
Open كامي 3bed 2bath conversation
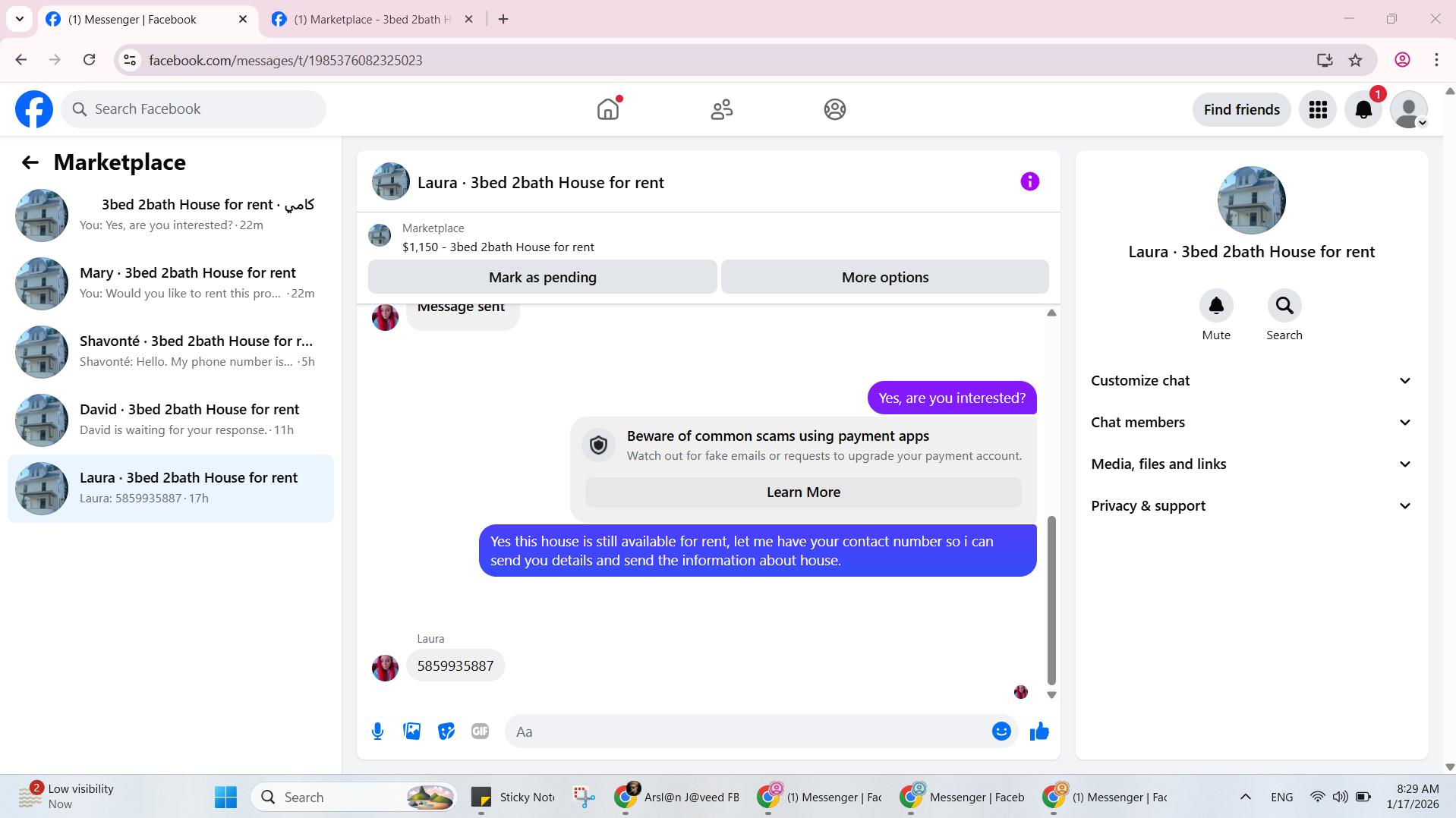tap(171, 216)
